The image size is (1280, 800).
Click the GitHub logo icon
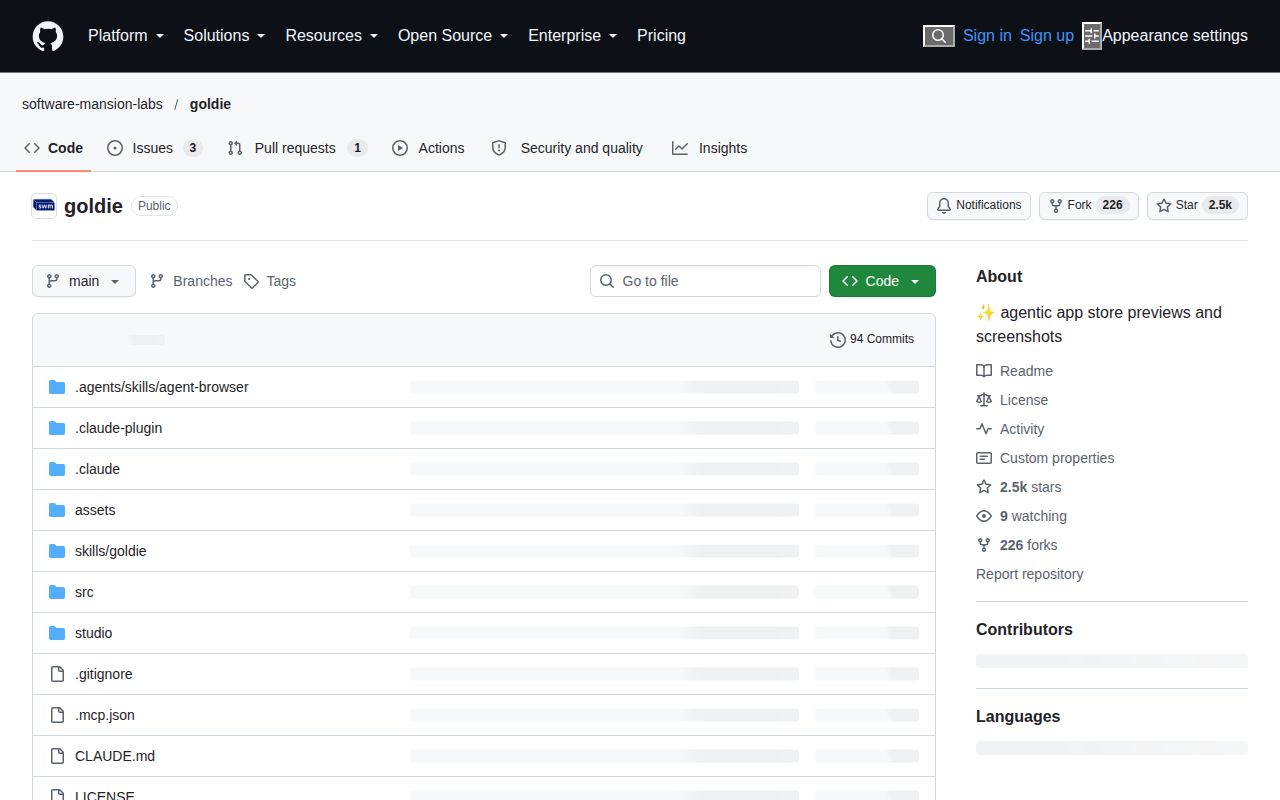(x=48, y=36)
